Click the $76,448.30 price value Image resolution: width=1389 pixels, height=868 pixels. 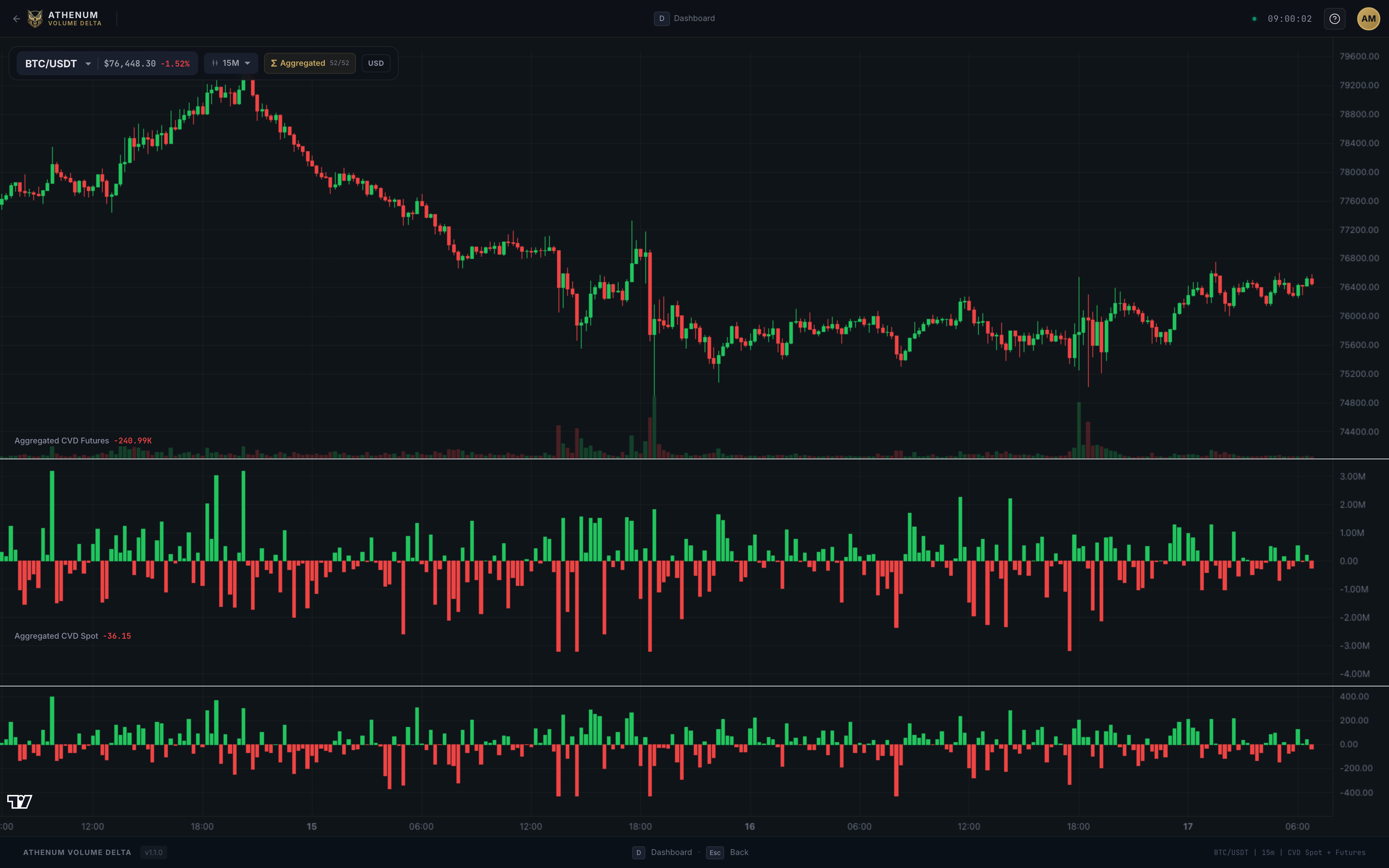pos(130,64)
